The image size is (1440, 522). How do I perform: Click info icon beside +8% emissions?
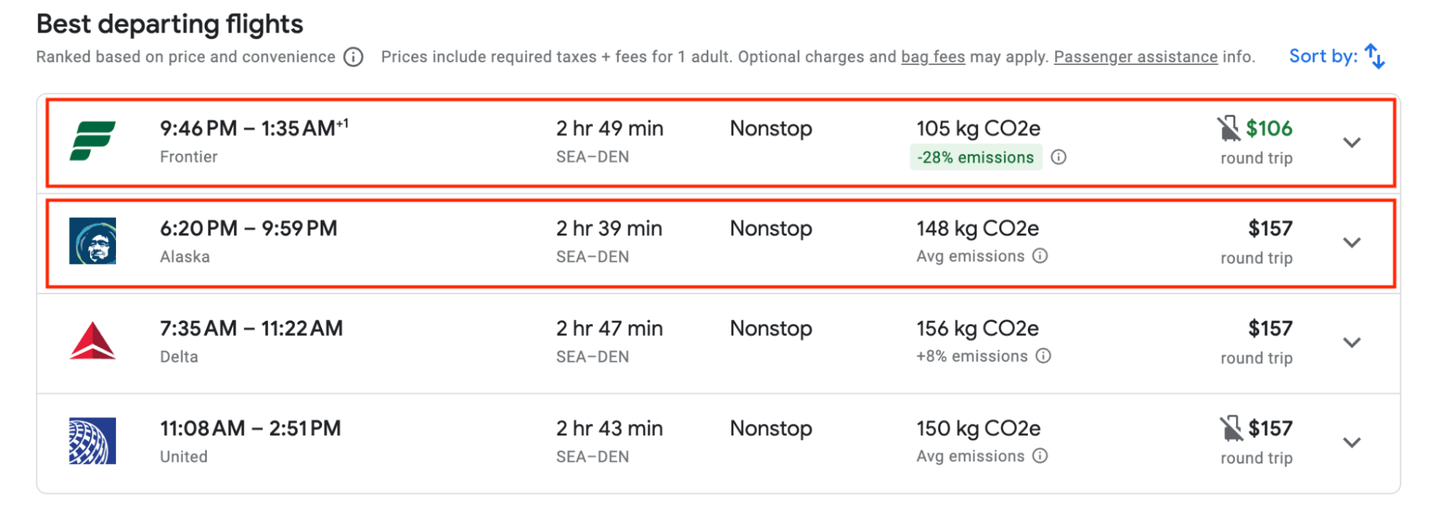[x=1043, y=357]
